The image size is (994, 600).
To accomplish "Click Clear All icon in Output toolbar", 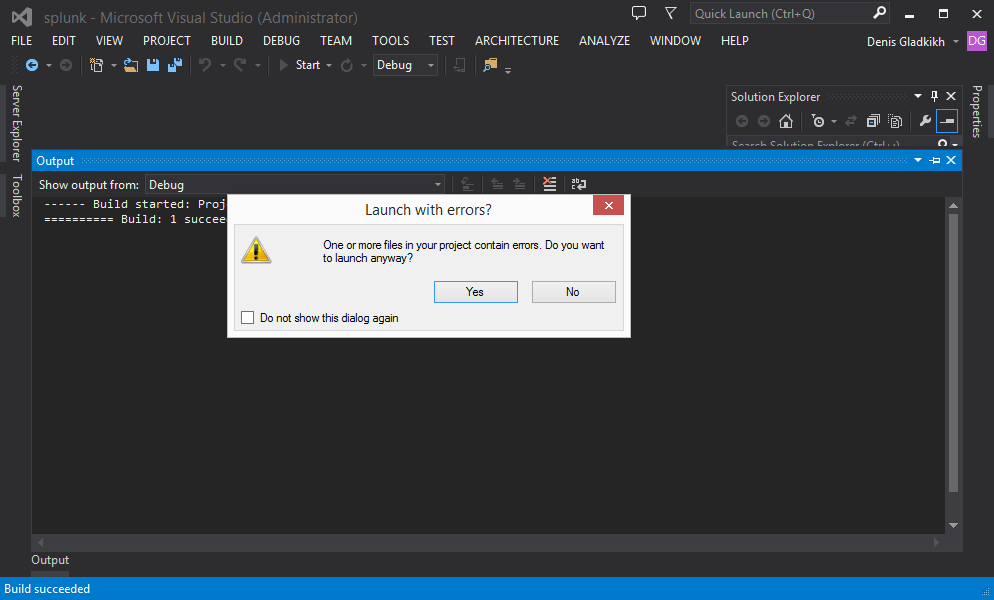I will (550, 184).
